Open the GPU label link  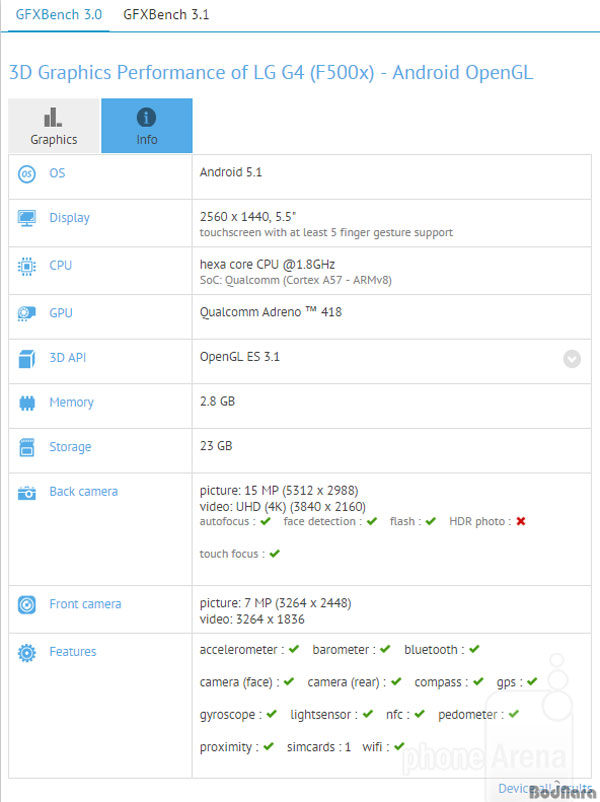(x=60, y=313)
